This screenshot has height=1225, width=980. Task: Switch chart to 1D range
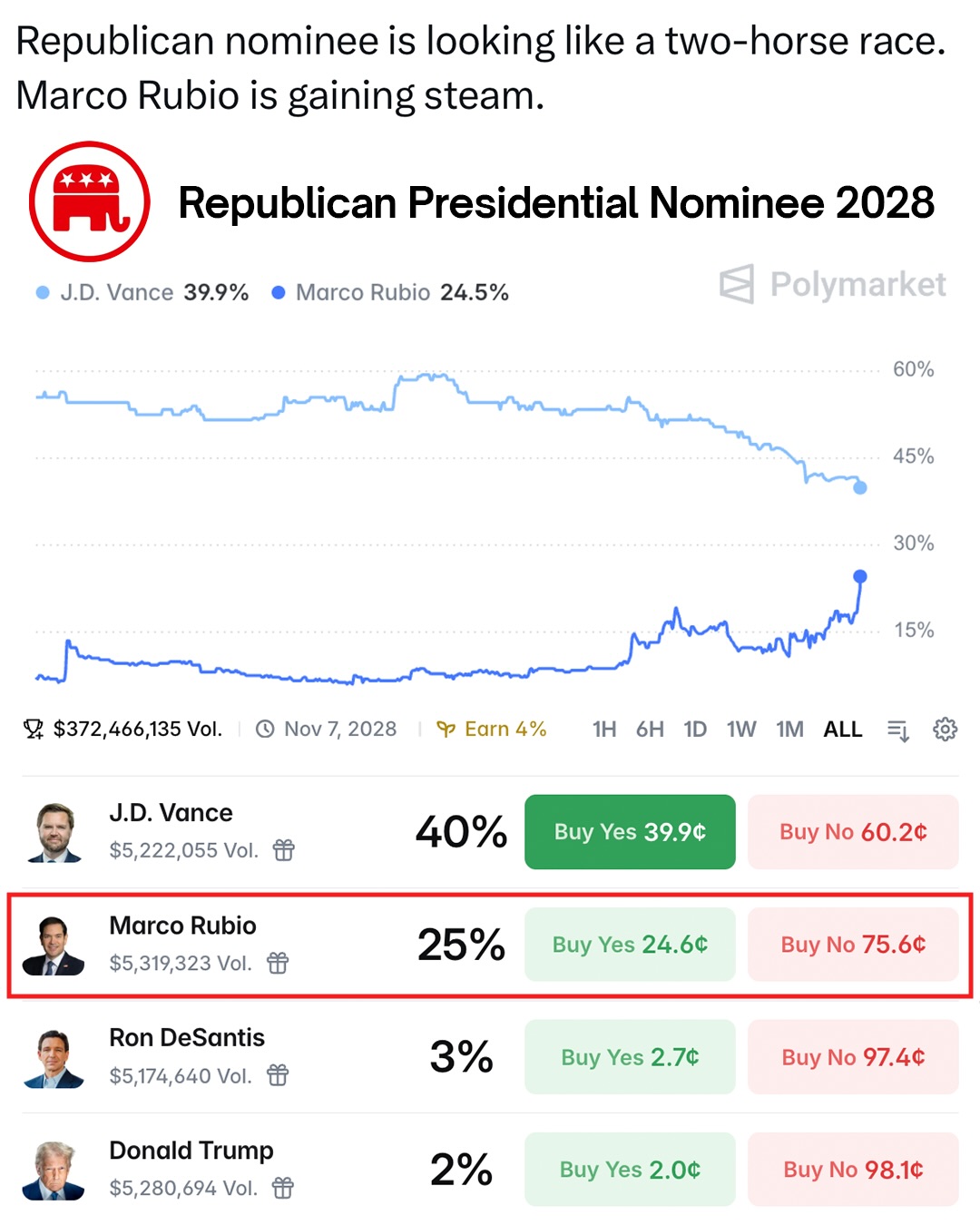pyautogui.click(x=695, y=730)
